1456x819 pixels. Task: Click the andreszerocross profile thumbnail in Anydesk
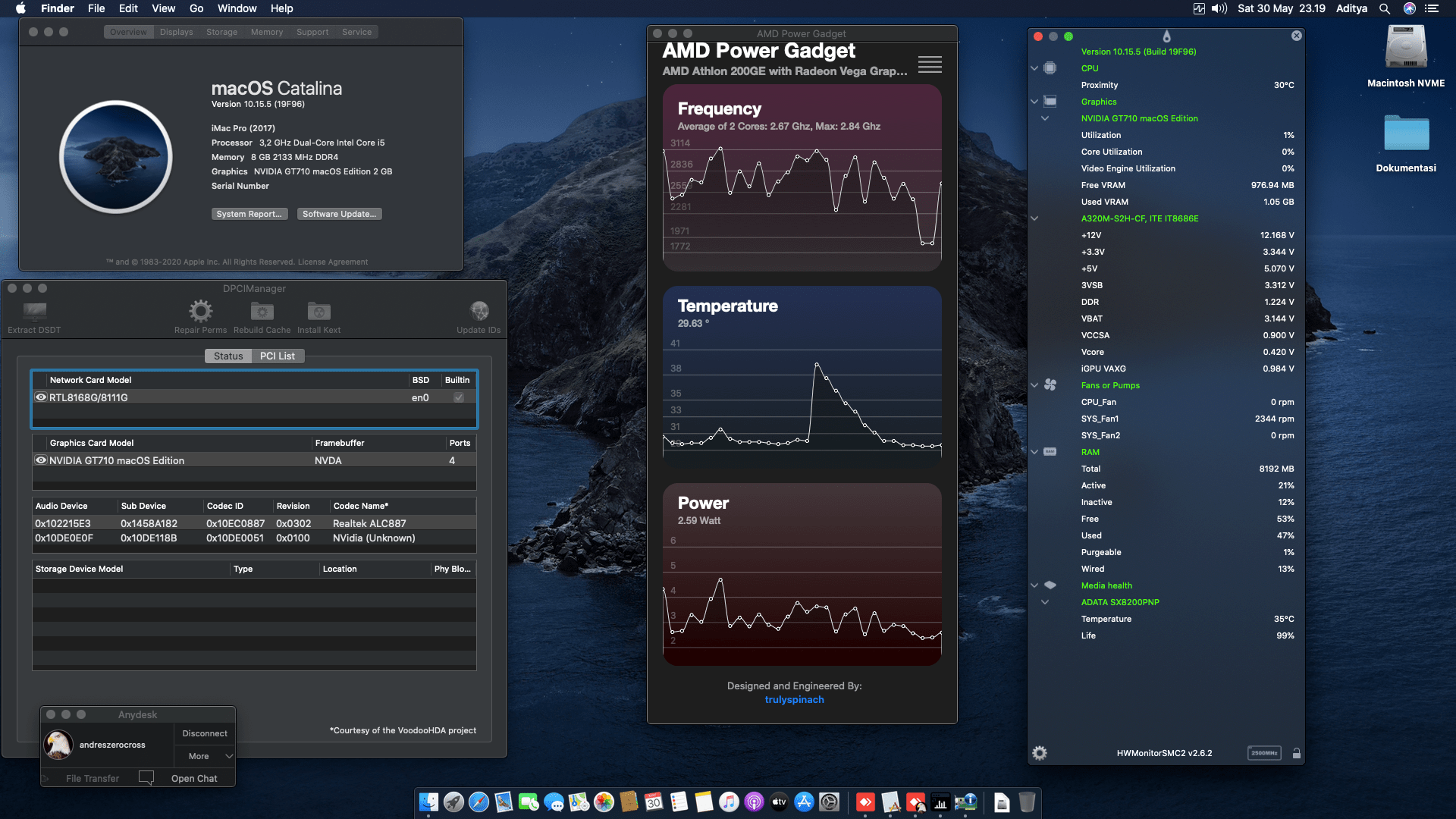click(58, 745)
